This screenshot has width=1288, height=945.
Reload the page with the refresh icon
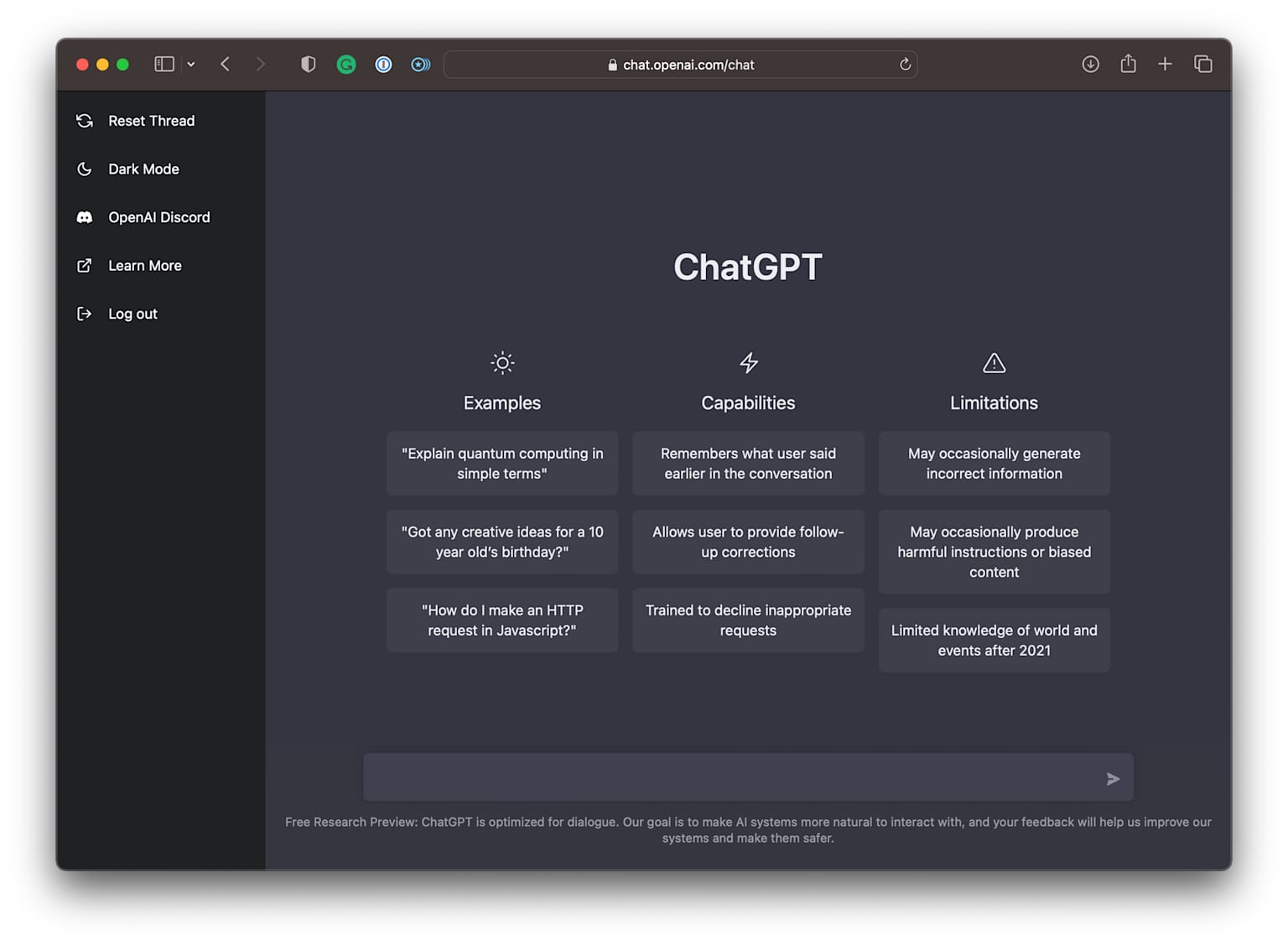(x=905, y=65)
